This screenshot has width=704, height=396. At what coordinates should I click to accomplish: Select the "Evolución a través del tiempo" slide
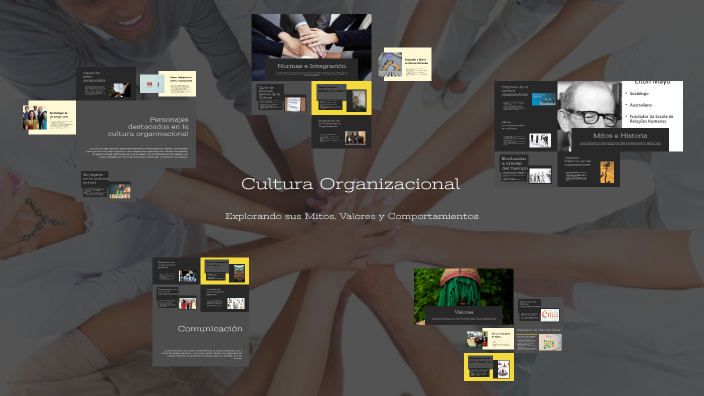click(x=526, y=169)
